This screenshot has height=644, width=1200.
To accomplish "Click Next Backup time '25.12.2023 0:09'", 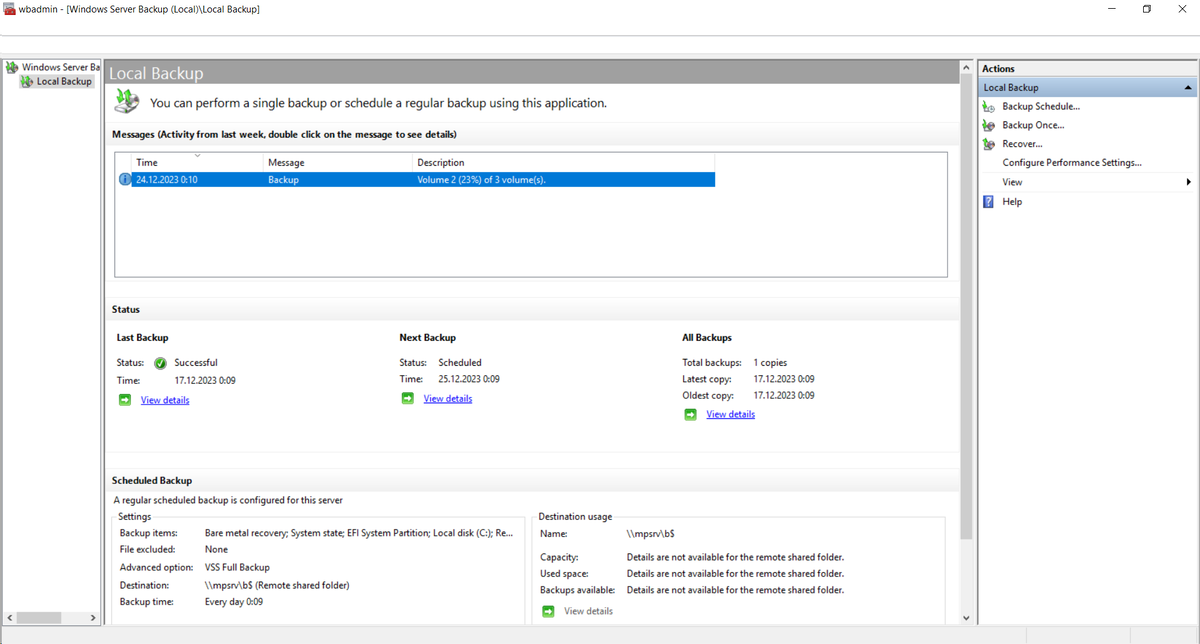I will pyautogui.click(x=469, y=379).
